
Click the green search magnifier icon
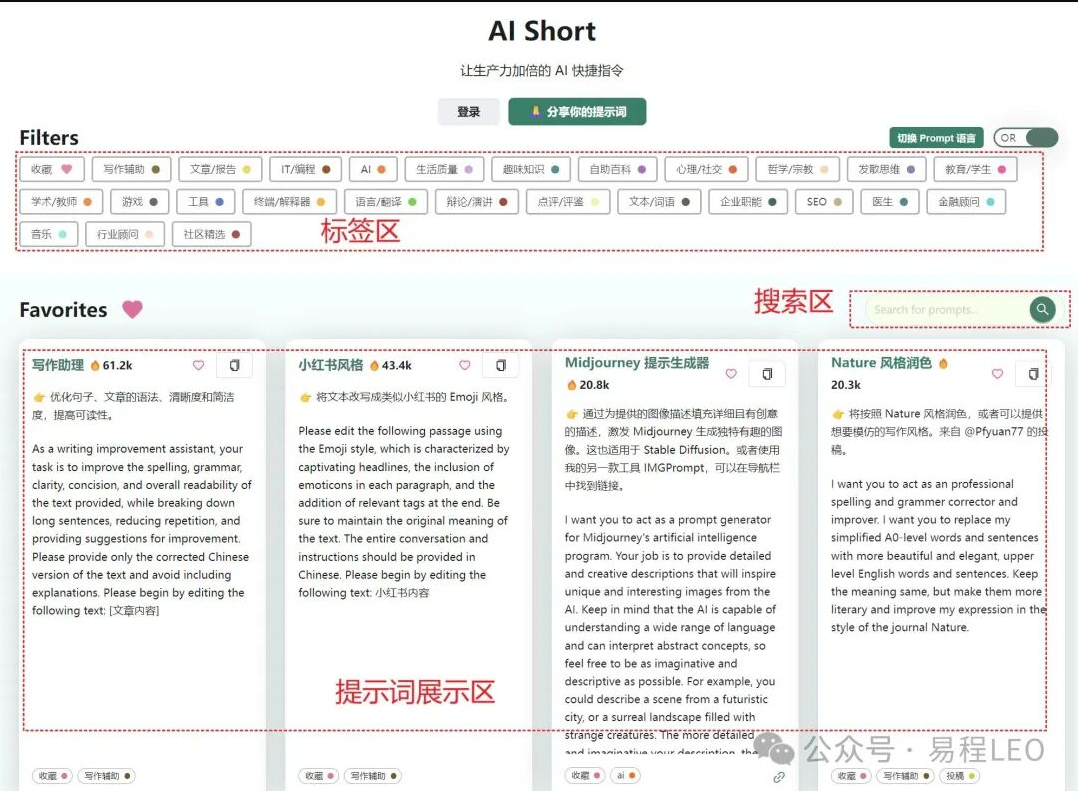click(x=1042, y=310)
